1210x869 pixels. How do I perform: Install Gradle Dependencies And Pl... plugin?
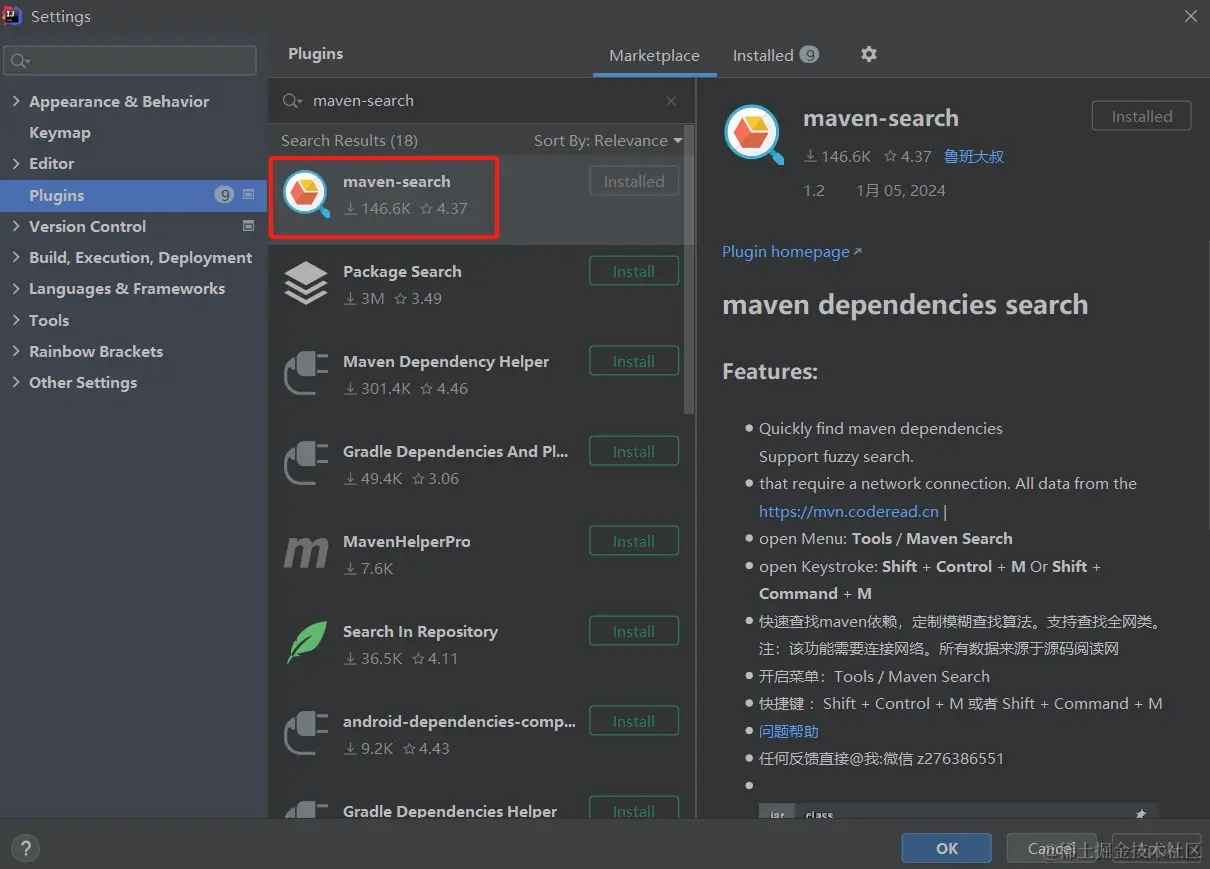pyautogui.click(x=634, y=451)
